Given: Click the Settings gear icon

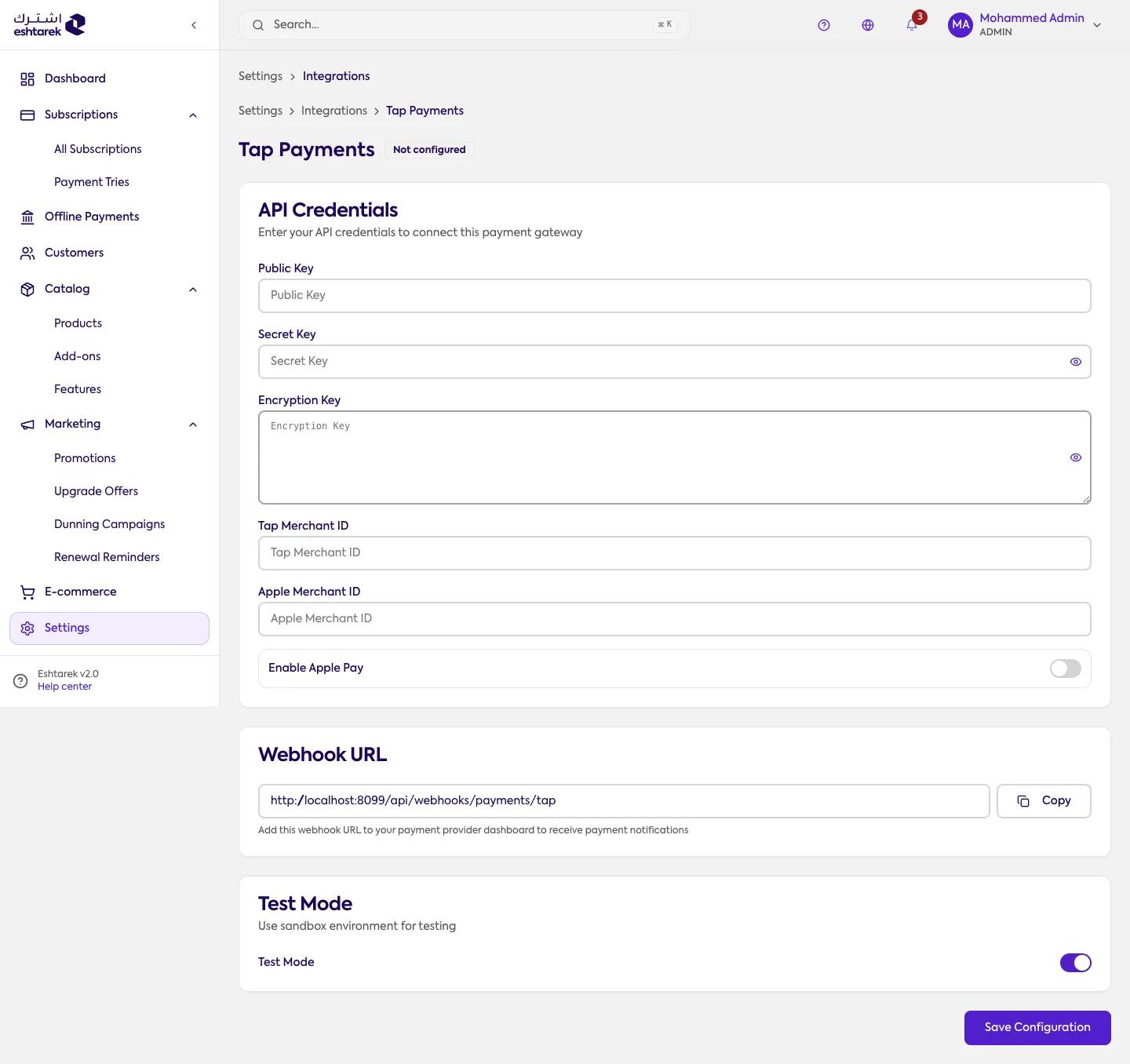Looking at the screenshot, I should pos(27,628).
